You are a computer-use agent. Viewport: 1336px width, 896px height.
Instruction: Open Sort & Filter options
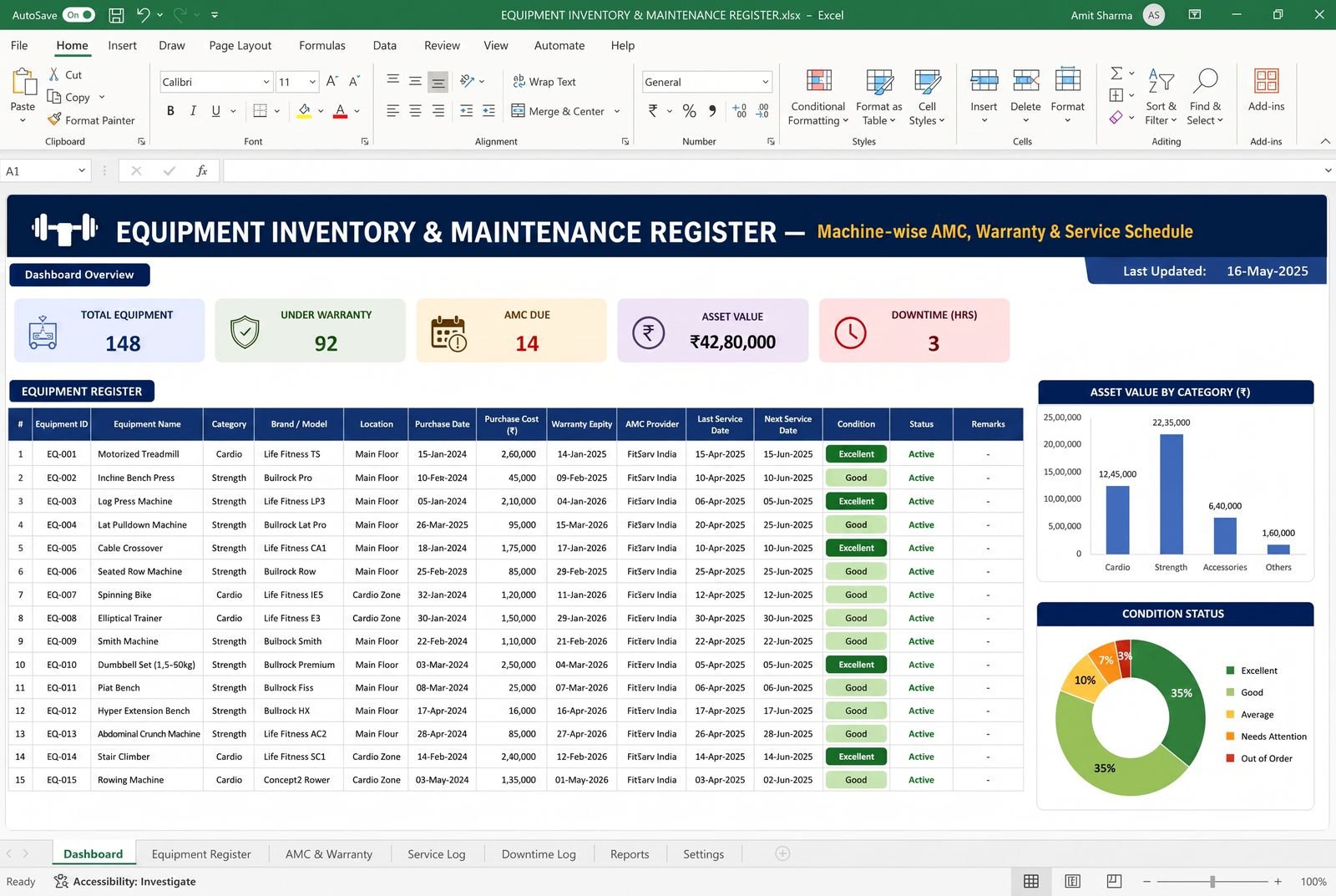pyautogui.click(x=1161, y=97)
